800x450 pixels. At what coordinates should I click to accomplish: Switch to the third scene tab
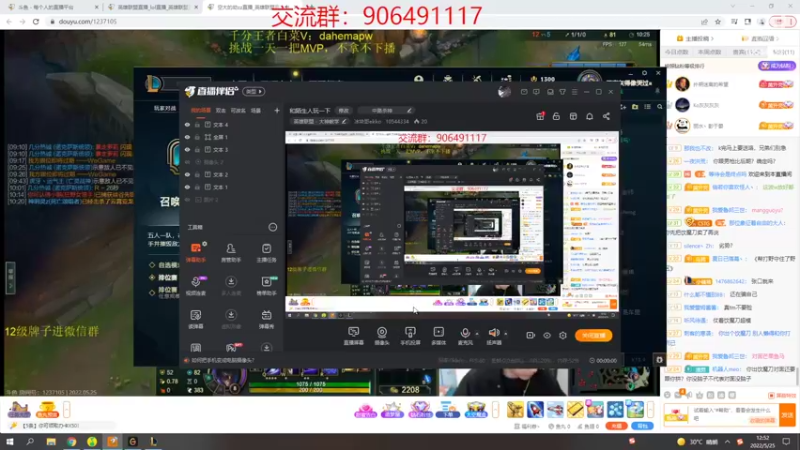pyautogui.click(x=238, y=110)
